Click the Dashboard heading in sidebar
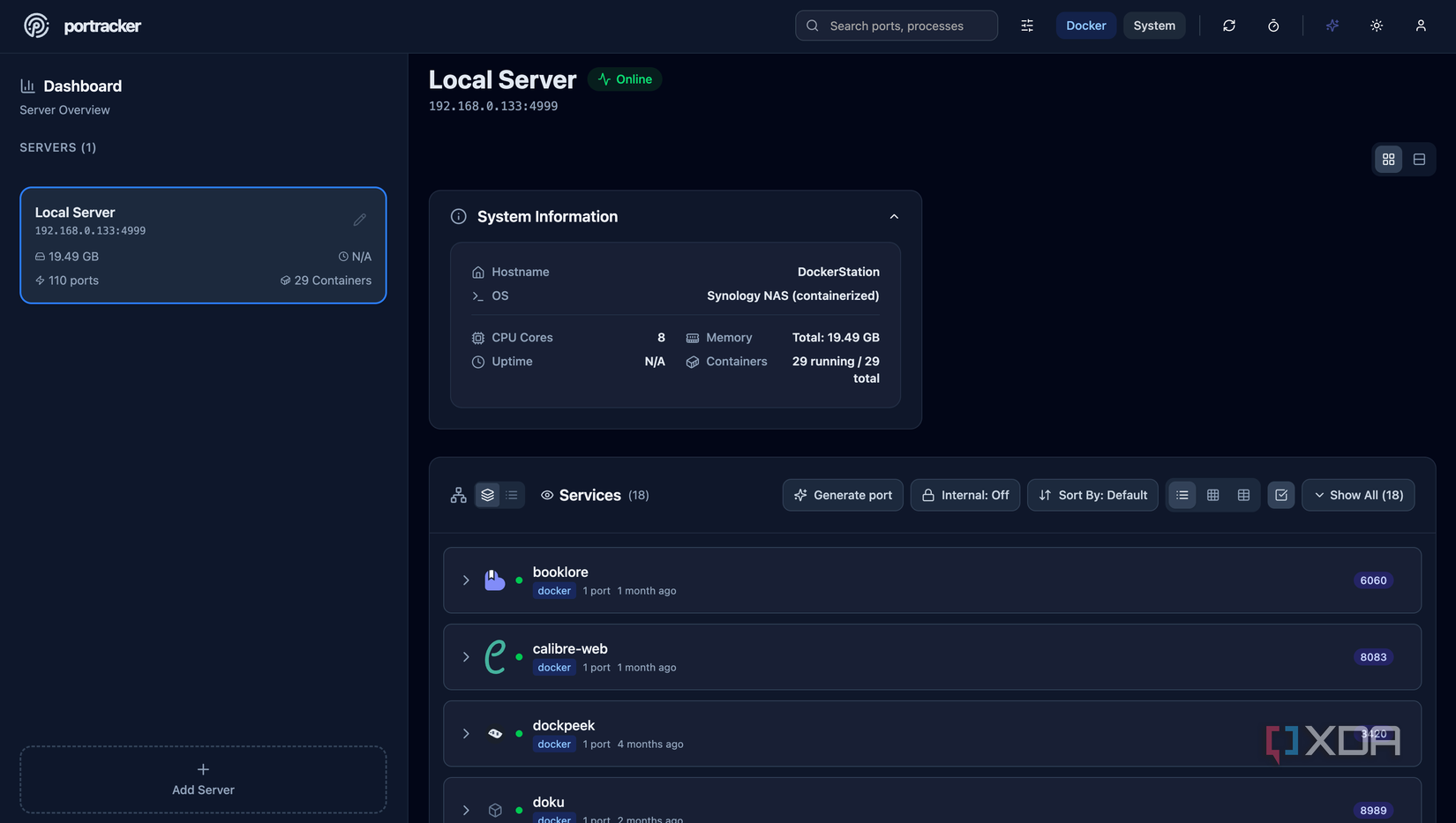1456x823 pixels. (83, 86)
